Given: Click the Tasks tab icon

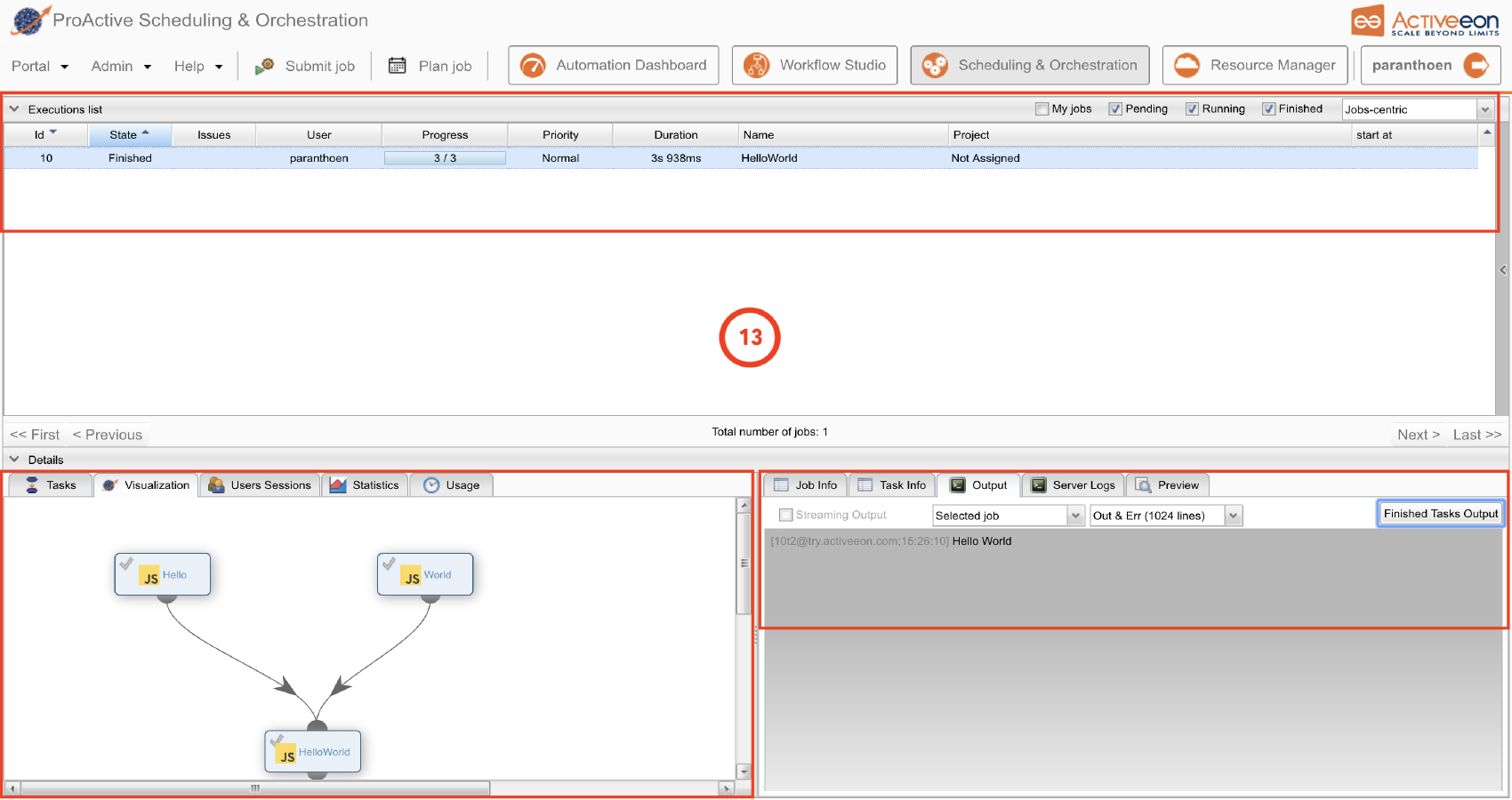Looking at the screenshot, I should point(32,485).
